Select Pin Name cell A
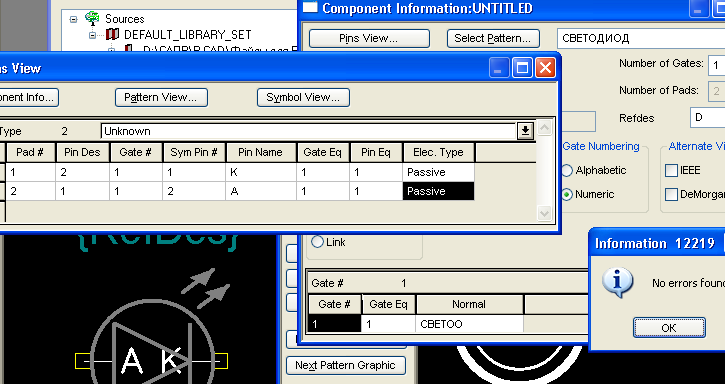The width and height of the screenshot is (725, 384). pyautogui.click(x=261, y=192)
